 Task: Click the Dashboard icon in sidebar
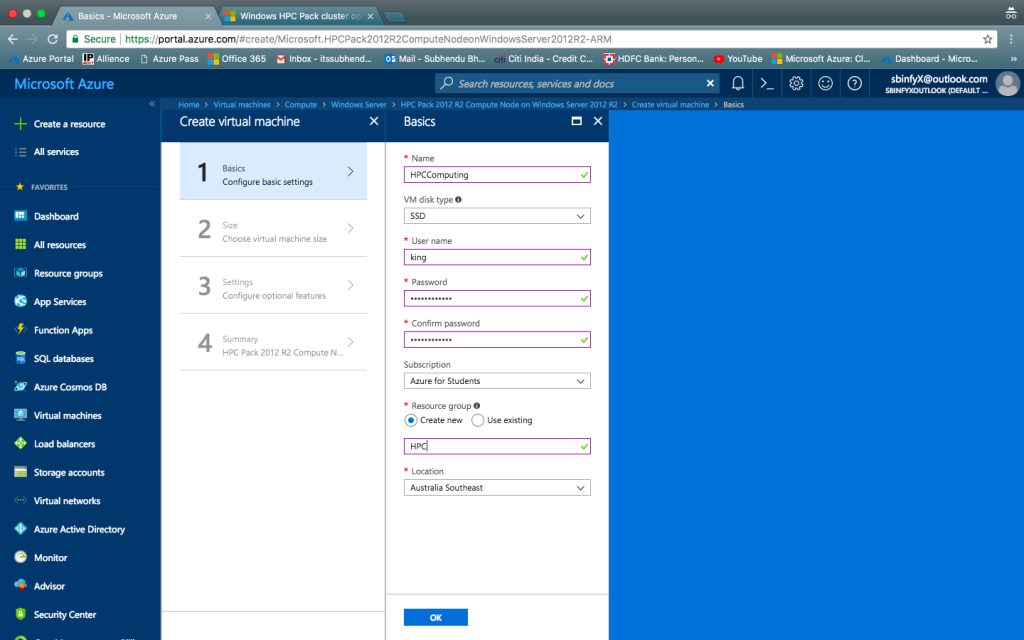tap(20, 216)
